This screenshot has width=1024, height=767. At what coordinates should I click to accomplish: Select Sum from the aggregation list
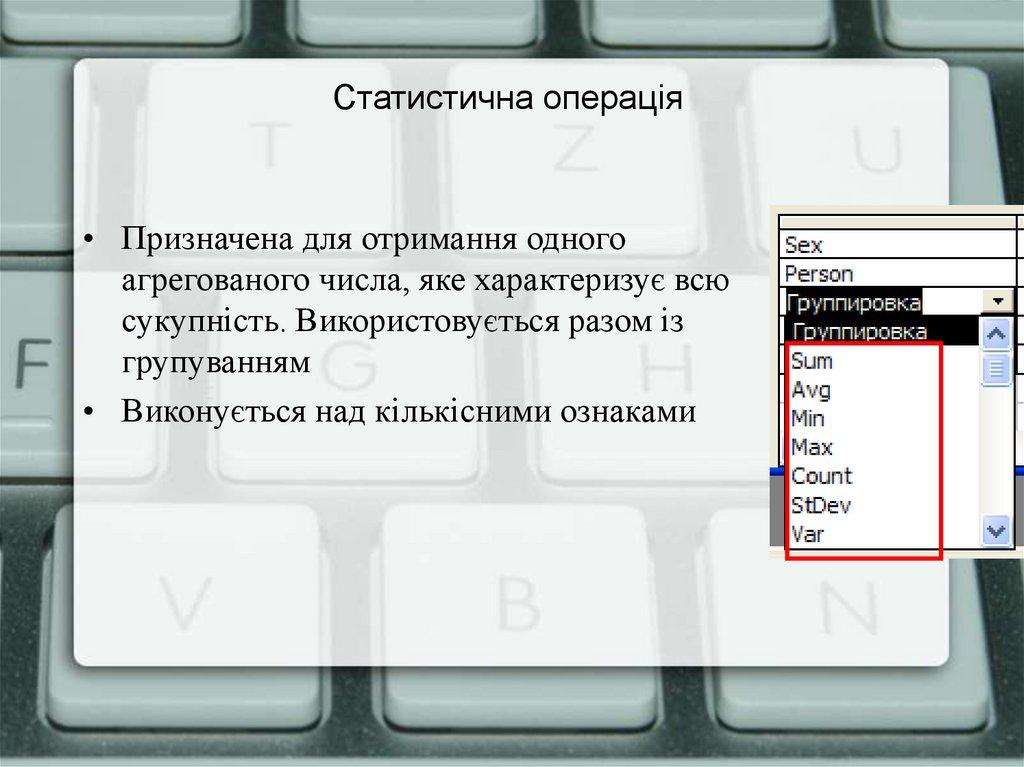[812, 361]
